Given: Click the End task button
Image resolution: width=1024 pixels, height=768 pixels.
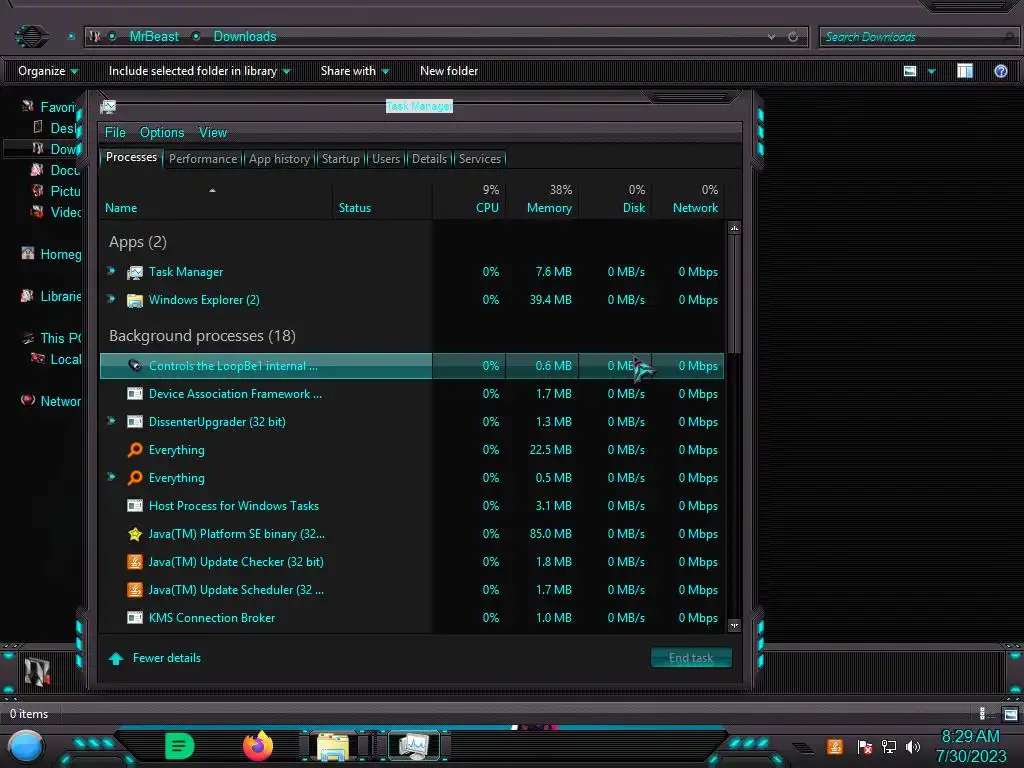Looking at the screenshot, I should (691, 658).
